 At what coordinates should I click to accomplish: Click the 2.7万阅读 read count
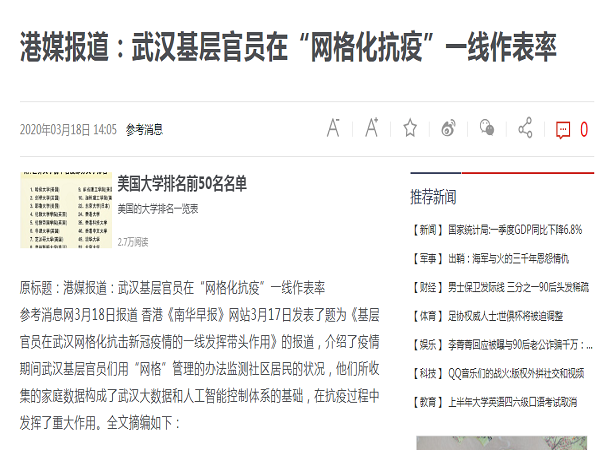tap(132, 242)
